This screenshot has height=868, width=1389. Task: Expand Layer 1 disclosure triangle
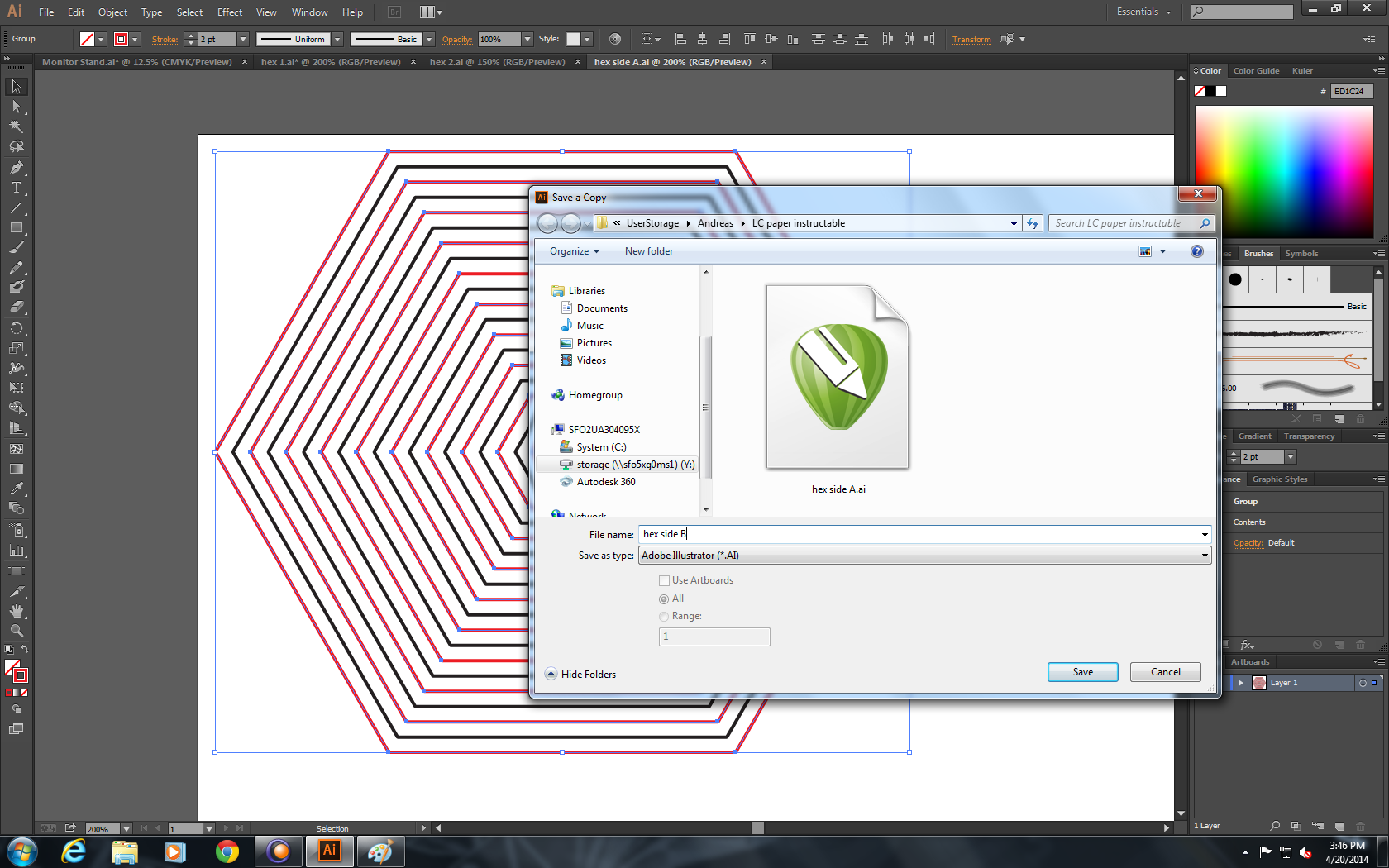pos(1240,683)
